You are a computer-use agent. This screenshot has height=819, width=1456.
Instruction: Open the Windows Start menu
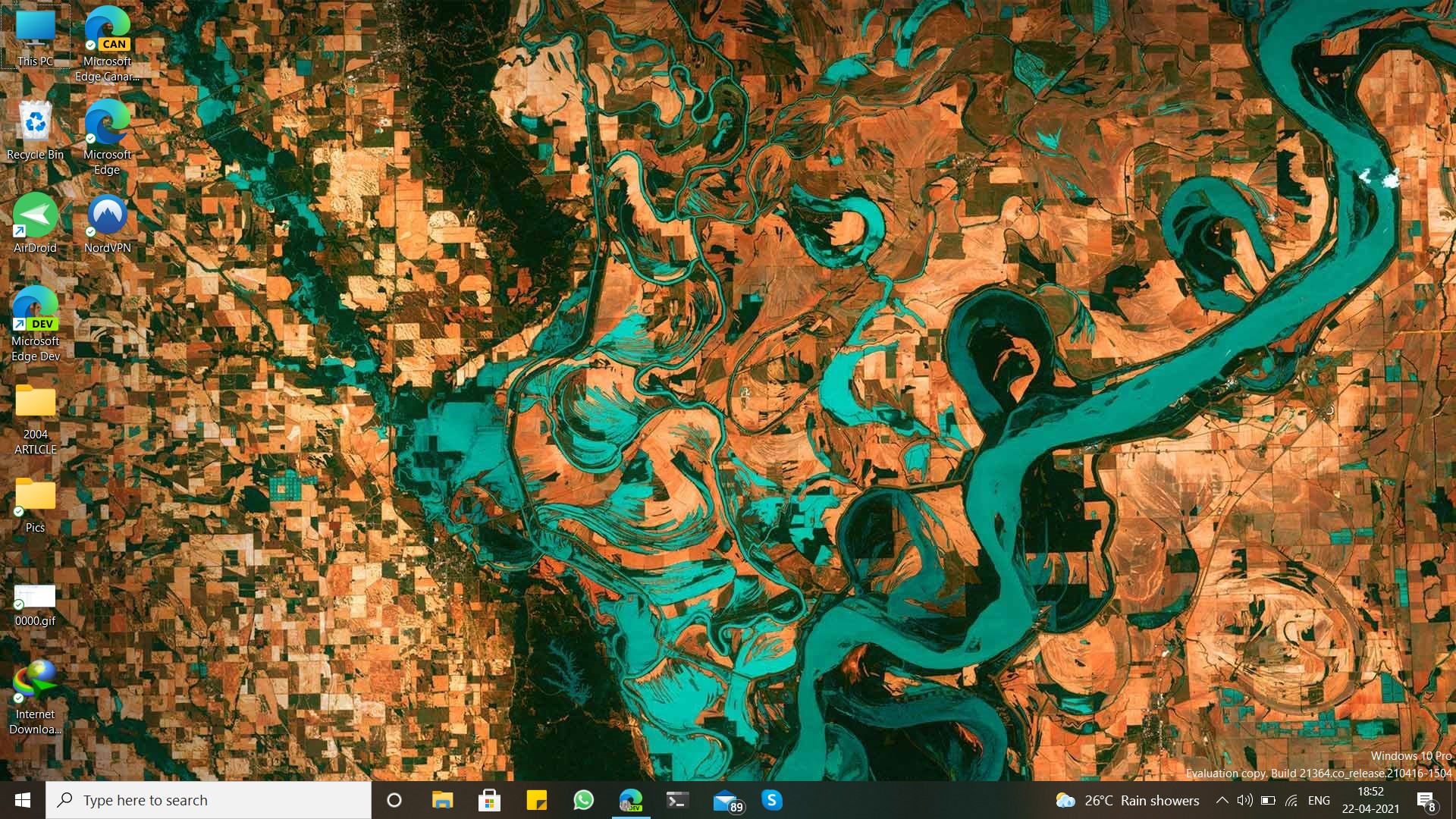tap(23, 800)
